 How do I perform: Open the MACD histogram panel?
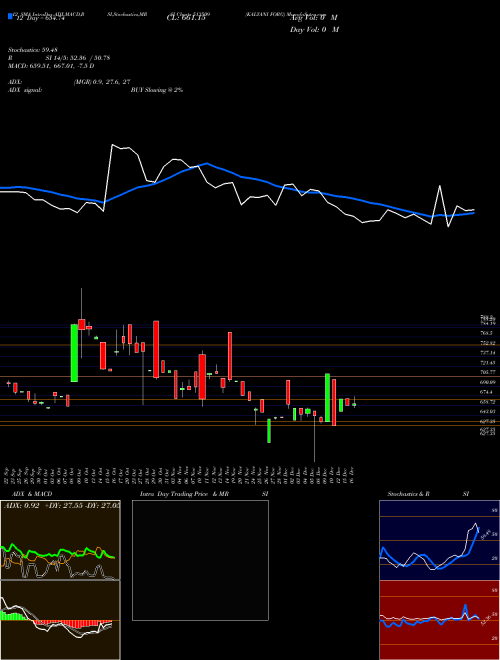point(60,620)
